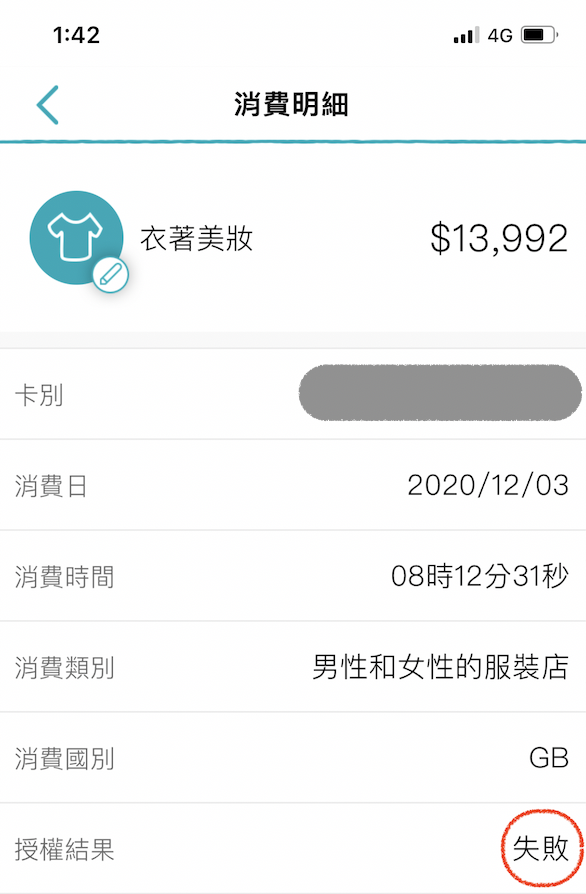
Task: Tap the 1:42 clock in status bar
Action: coord(76,35)
